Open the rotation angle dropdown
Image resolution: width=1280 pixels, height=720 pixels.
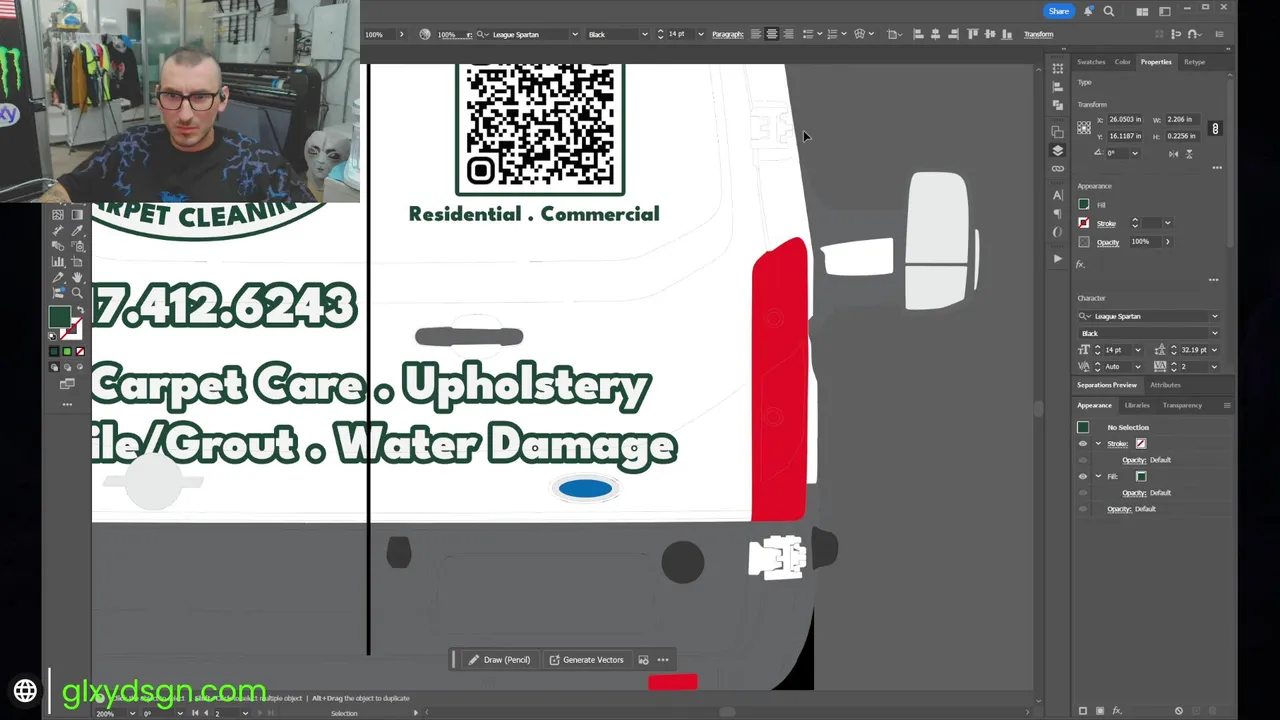(x=1134, y=153)
